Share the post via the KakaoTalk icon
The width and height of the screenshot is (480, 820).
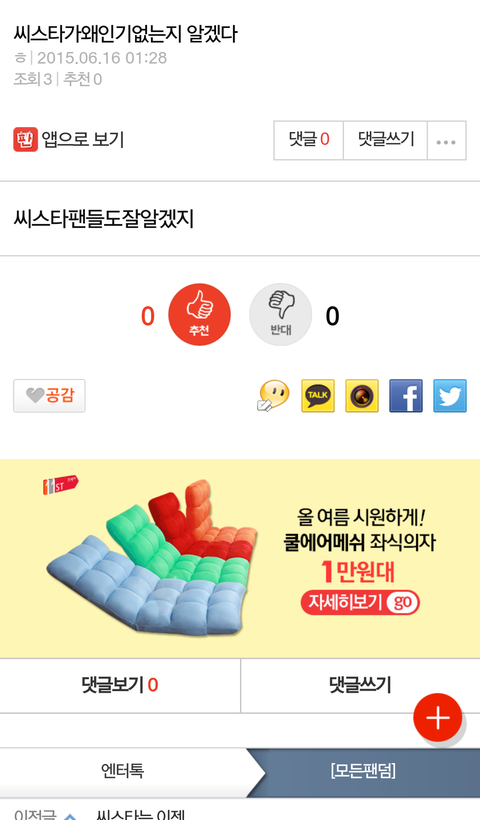click(318, 396)
